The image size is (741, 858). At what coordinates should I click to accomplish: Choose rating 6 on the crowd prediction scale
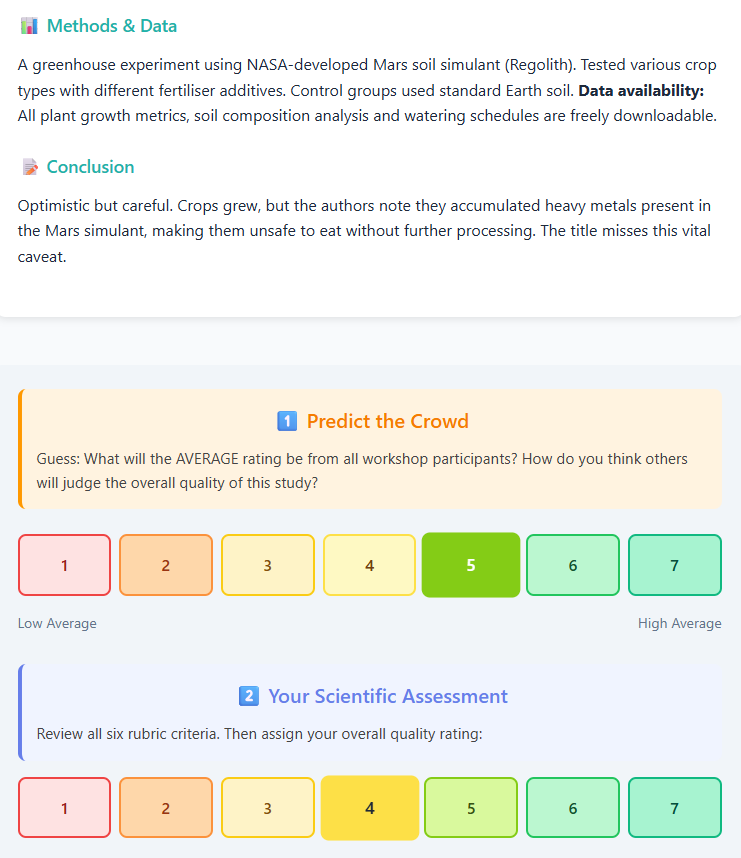click(573, 565)
